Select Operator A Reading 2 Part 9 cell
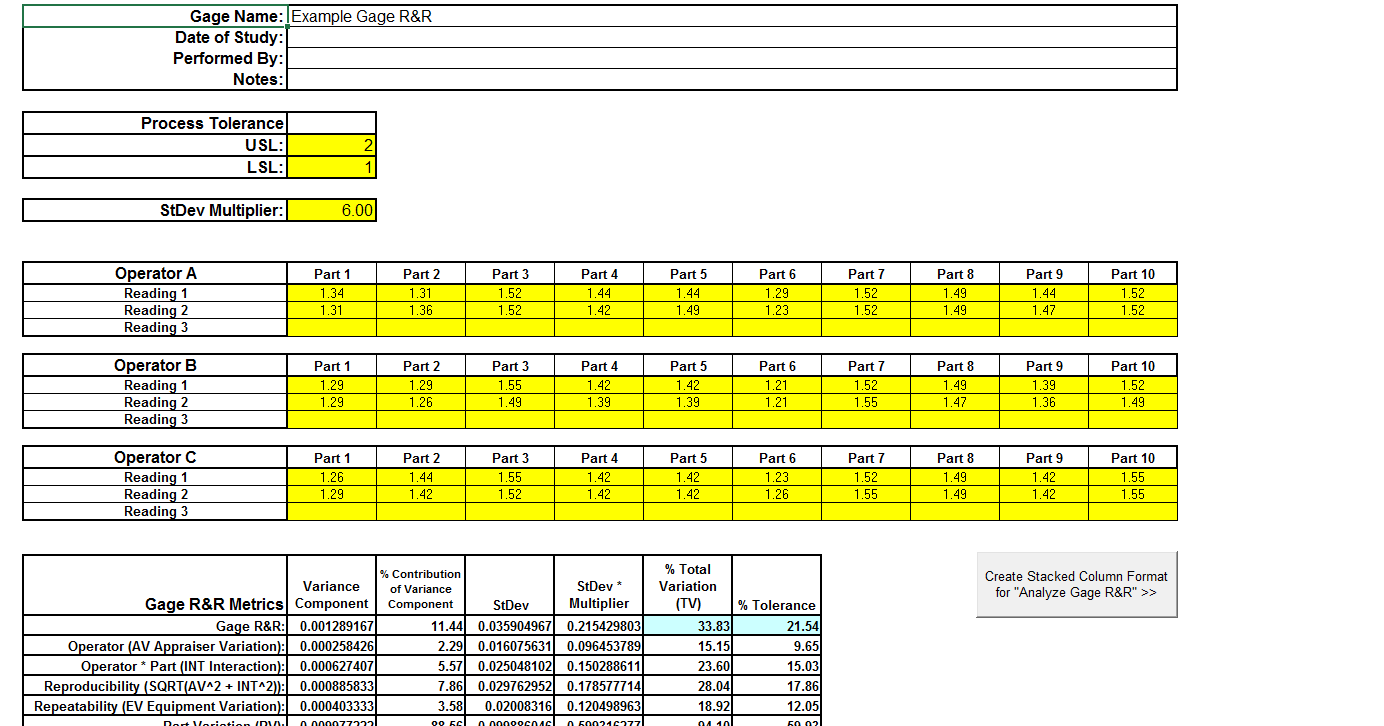The width and height of the screenshot is (1384, 726). 1044,310
